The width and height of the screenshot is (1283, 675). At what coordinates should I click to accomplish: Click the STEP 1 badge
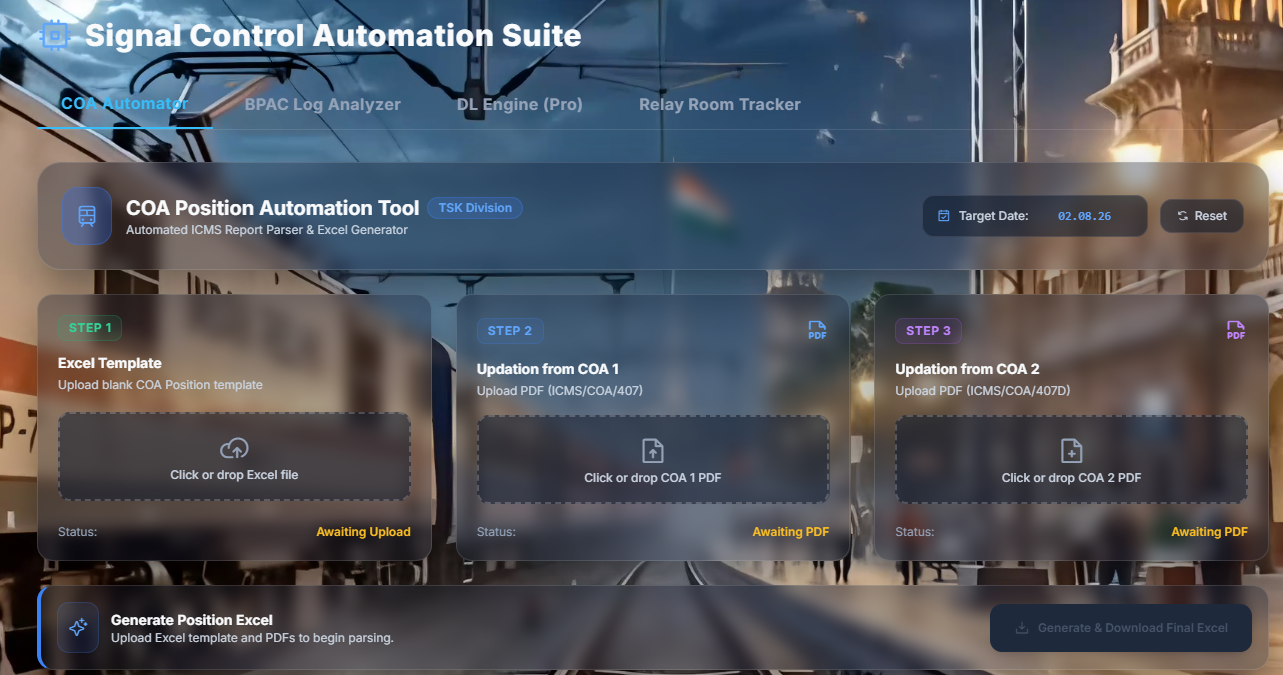tap(90, 328)
